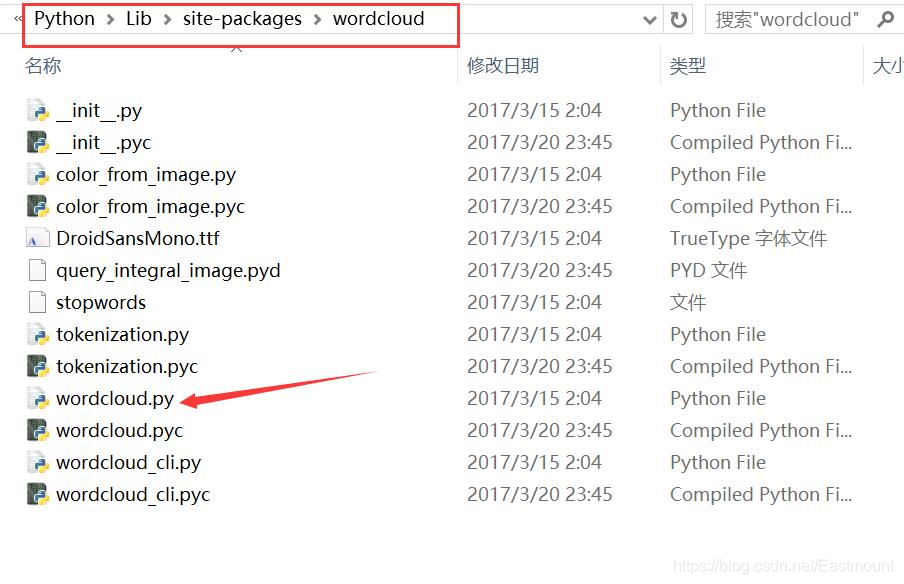The width and height of the screenshot is (904, 584).
Task: Click the __init__.py file icon
Action: click(x=37, y=110)
